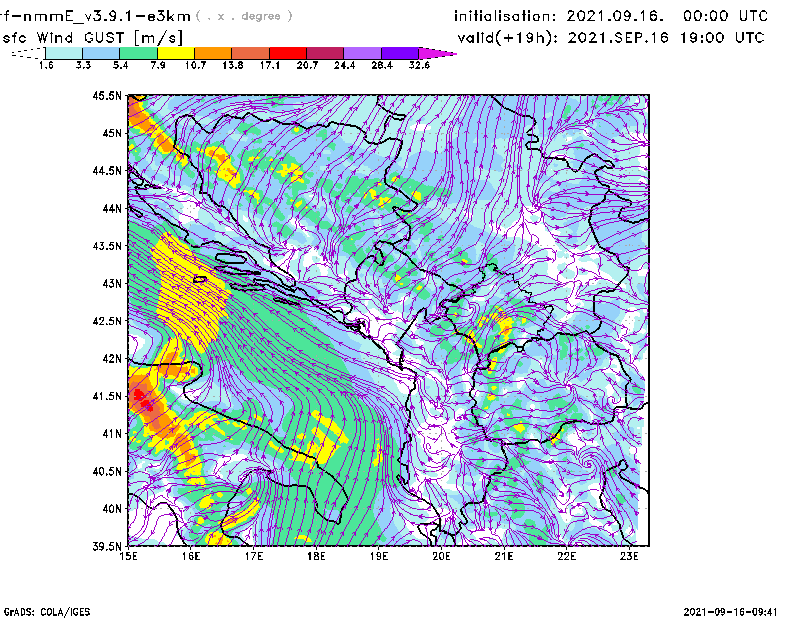Image resolution: width=800 pixels, height=618 pixels.
Task: Click the 17E longitude label
Action: click(254, 556)
